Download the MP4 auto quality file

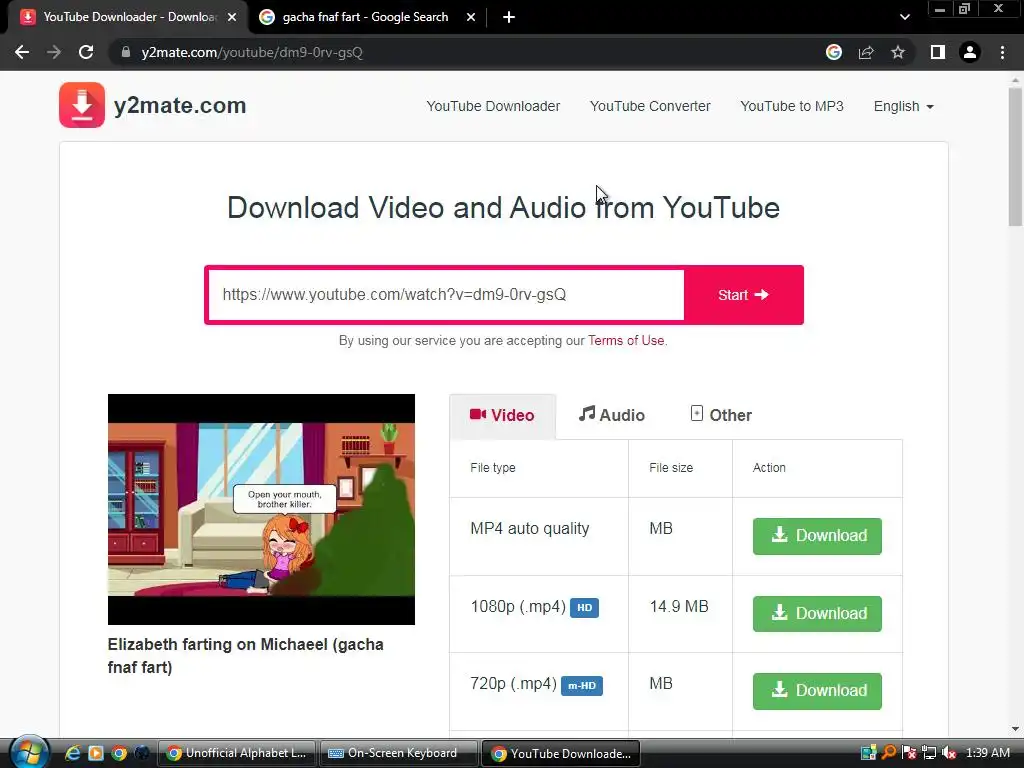(x=817, y=536)
